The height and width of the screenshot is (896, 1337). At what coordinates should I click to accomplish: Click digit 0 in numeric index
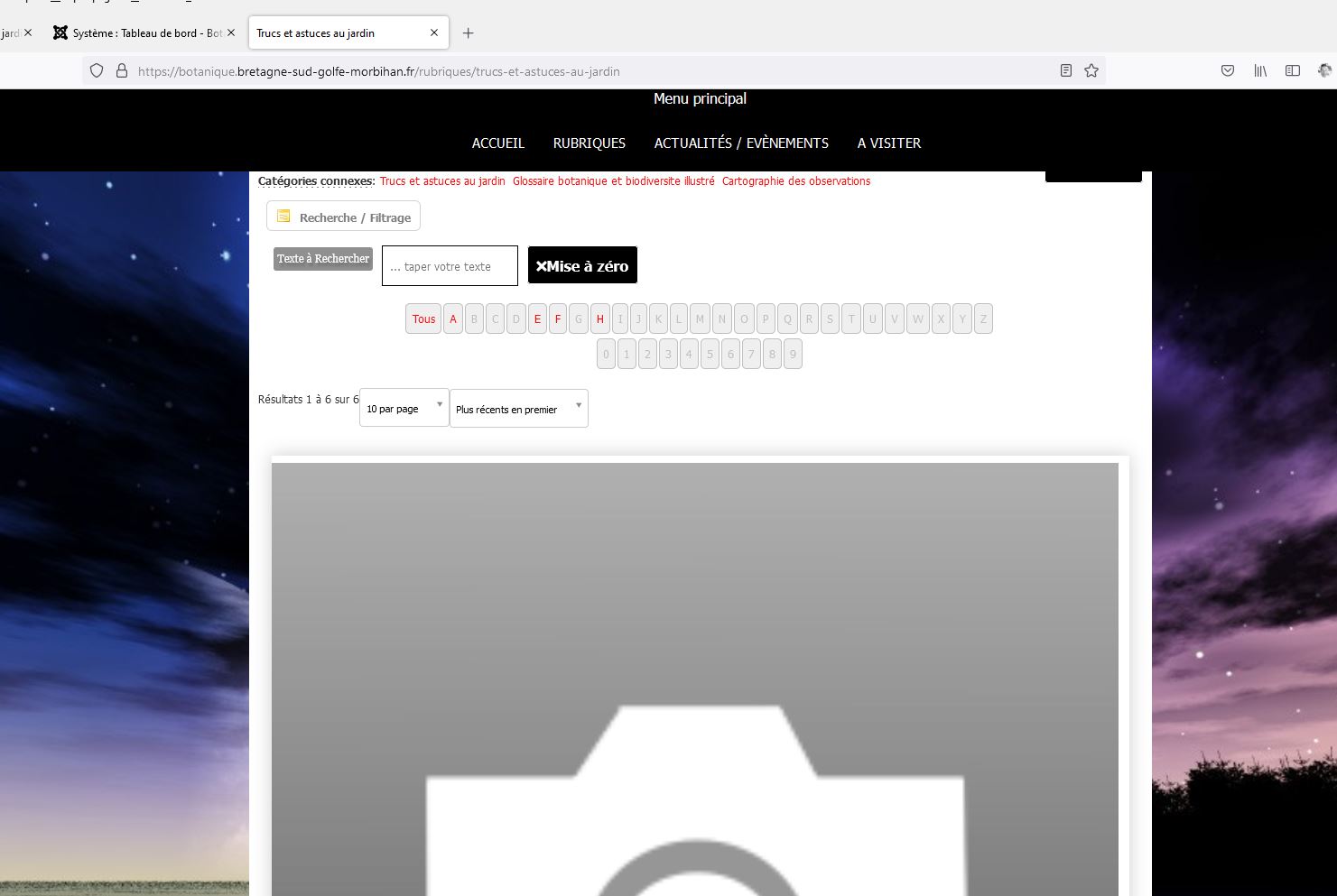click(x=606, y=354)
